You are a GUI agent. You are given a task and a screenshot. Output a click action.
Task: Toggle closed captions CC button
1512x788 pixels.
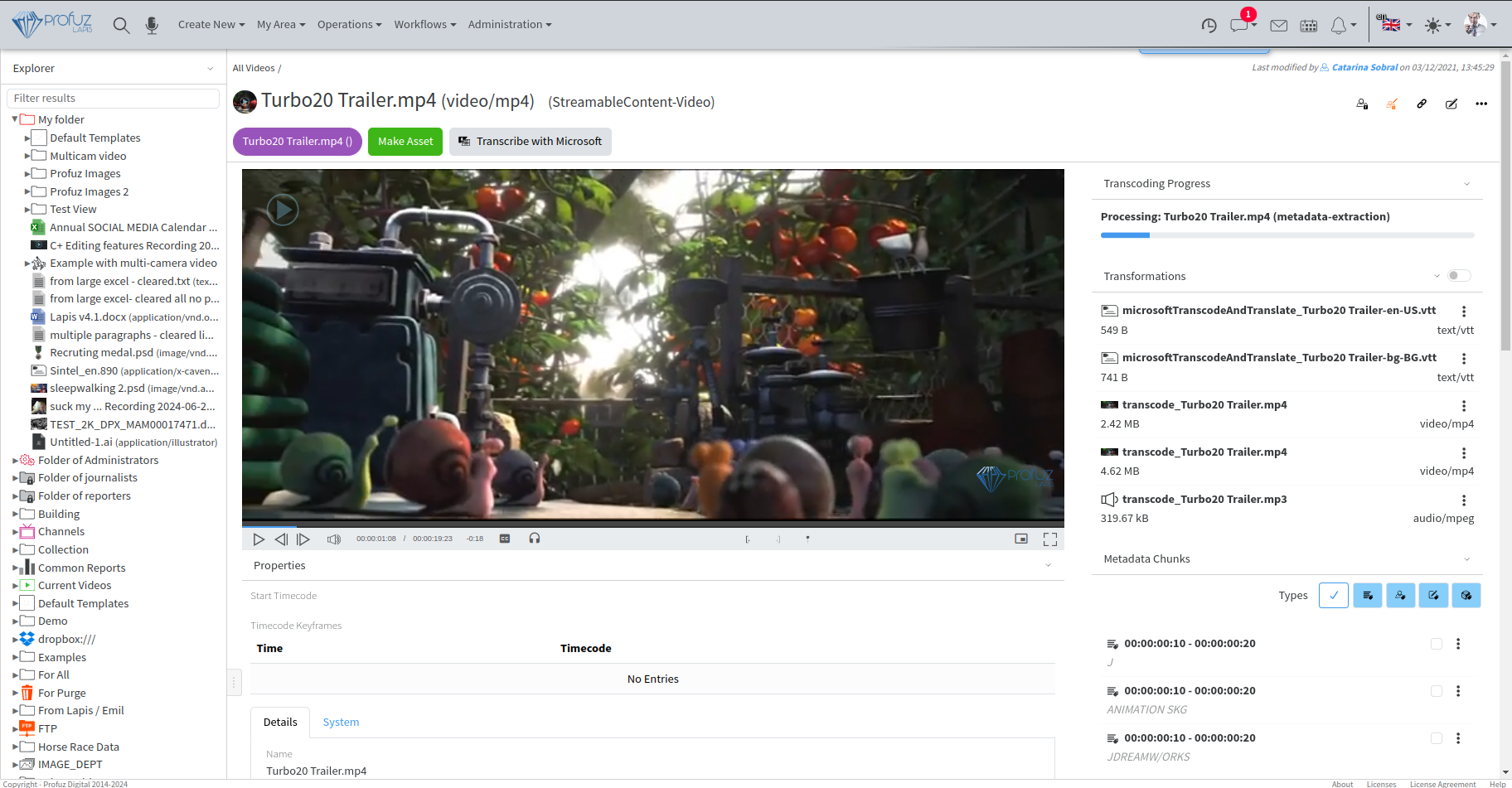point(505,539)
